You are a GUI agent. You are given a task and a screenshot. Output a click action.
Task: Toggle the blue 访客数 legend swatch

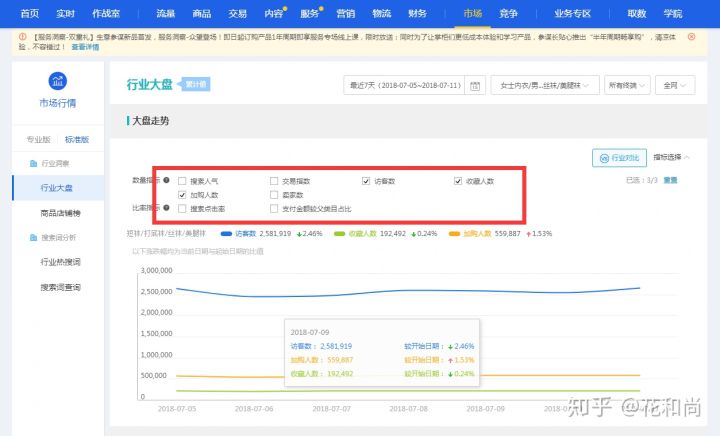225,232
